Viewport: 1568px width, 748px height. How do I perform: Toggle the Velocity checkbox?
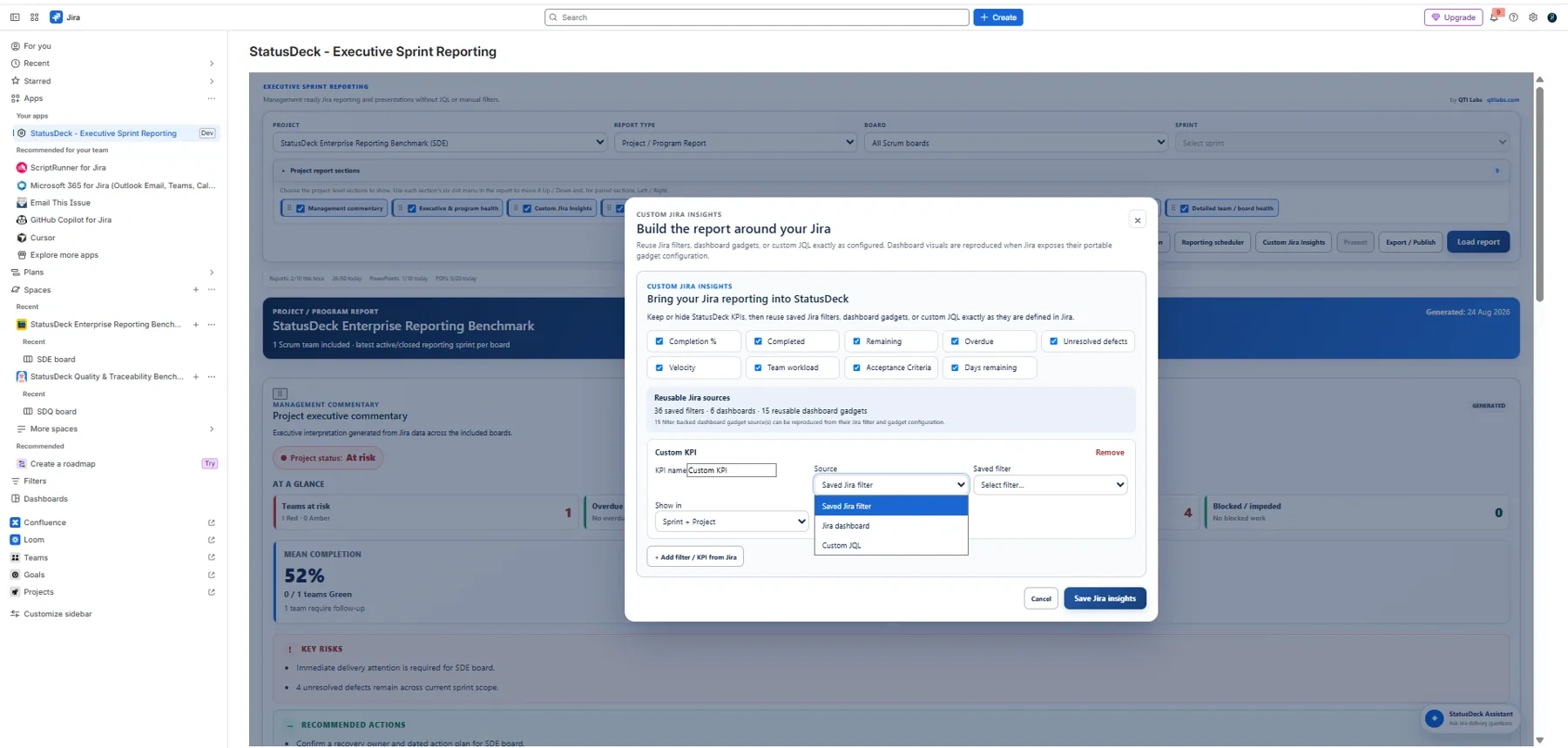coord(659,367)
